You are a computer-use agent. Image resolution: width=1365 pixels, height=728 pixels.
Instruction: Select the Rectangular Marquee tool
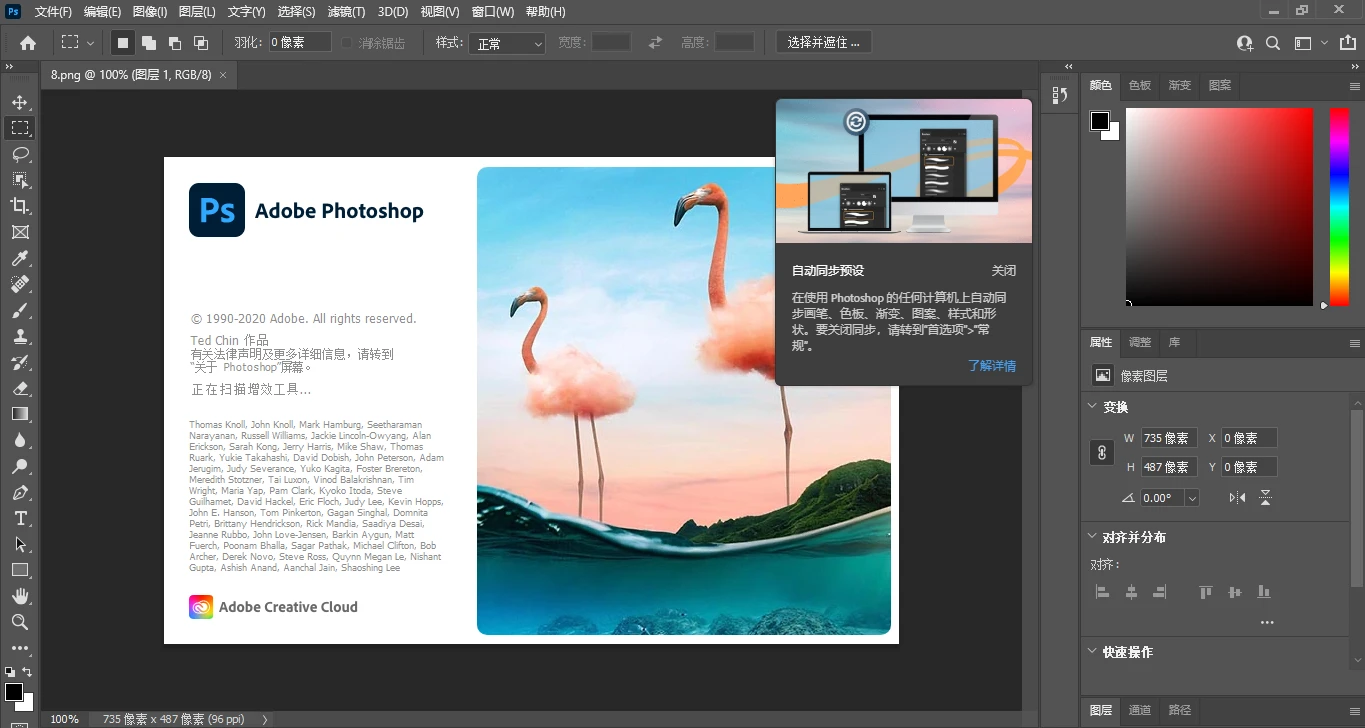20,128
